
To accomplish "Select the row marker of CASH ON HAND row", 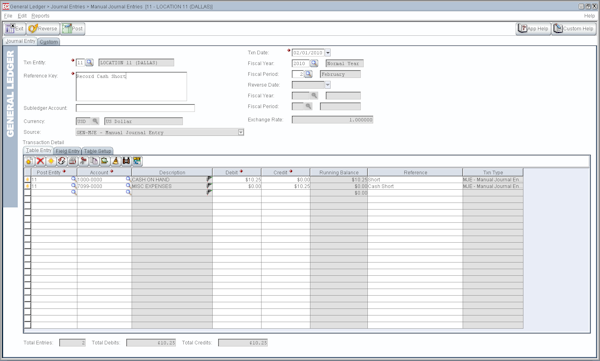I will click(x=27, y=179).
